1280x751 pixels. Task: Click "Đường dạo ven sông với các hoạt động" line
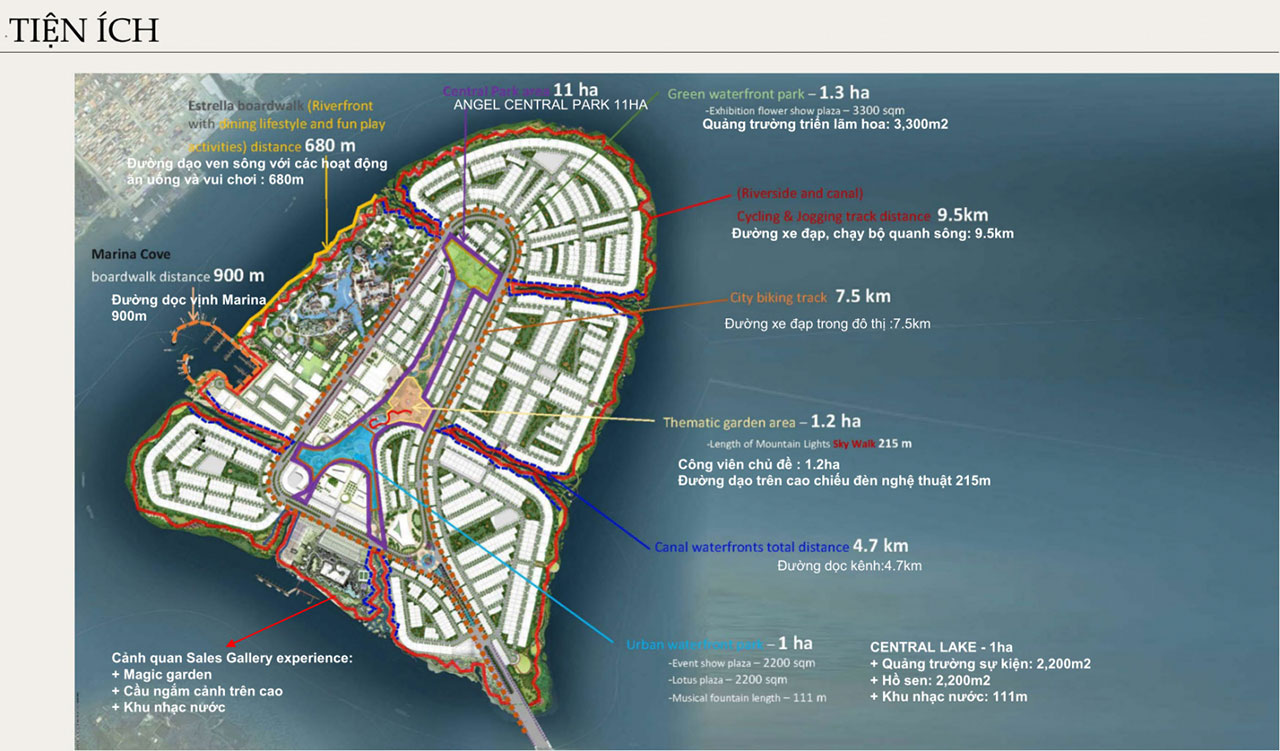pos(257,163)
